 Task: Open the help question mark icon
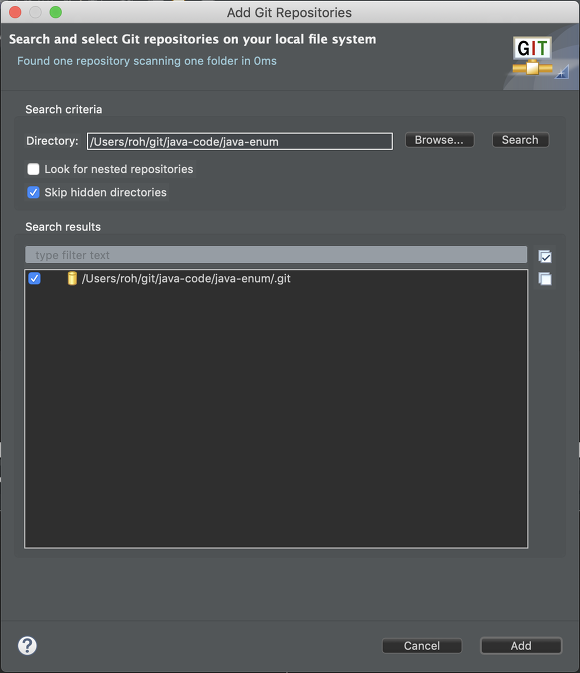[x=27, y=646]
